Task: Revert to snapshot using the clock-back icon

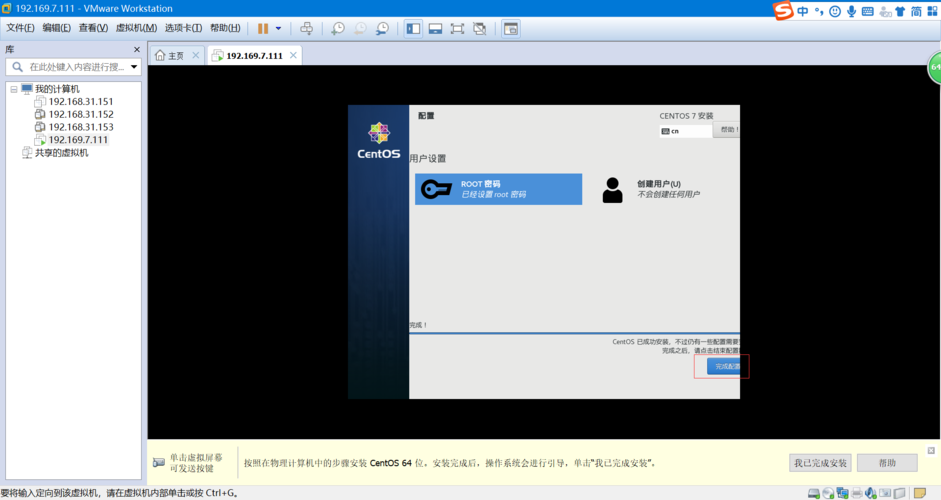Action: click(360, 28)
